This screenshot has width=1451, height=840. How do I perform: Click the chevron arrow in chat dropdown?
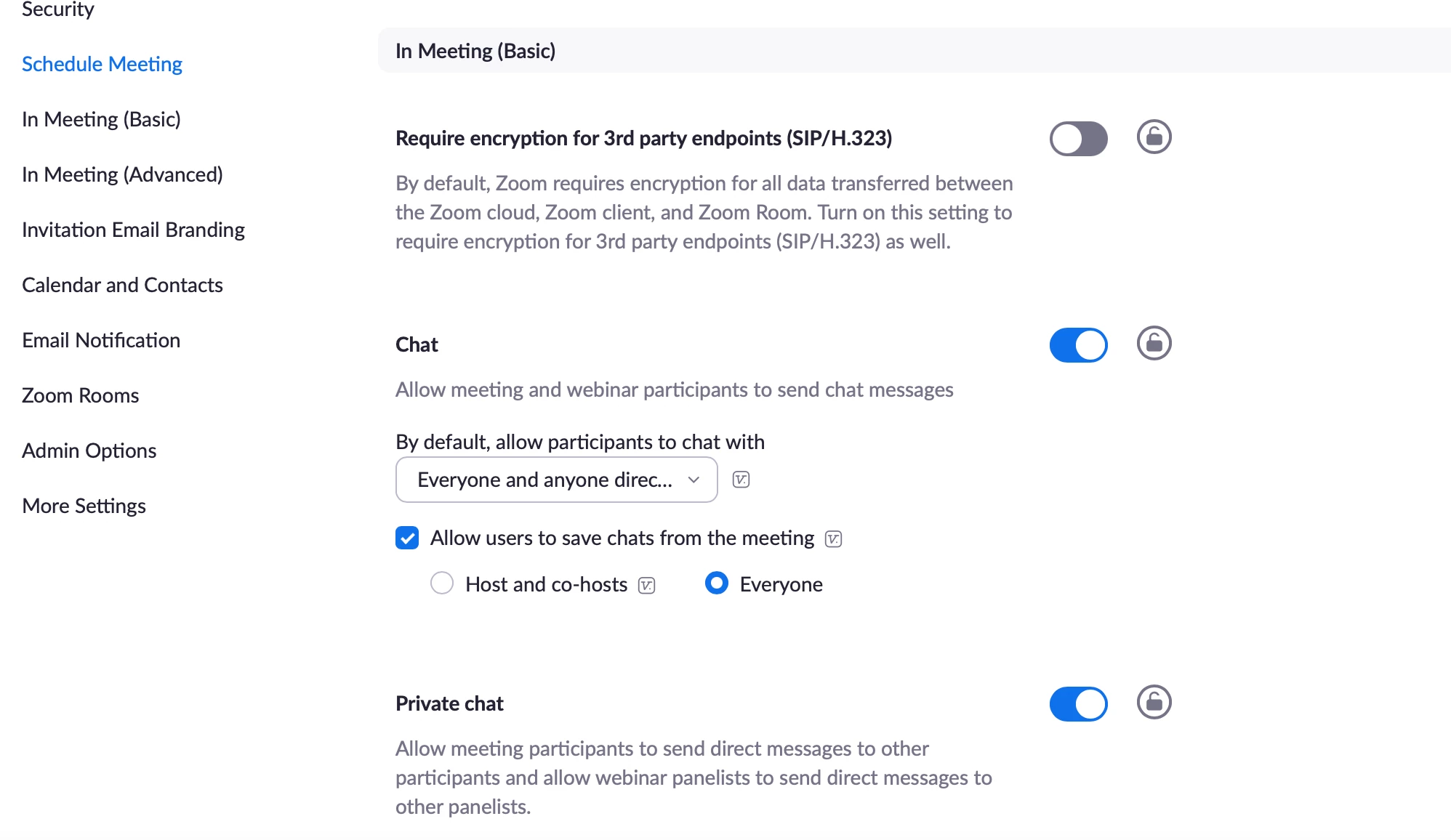pos(693,480)
